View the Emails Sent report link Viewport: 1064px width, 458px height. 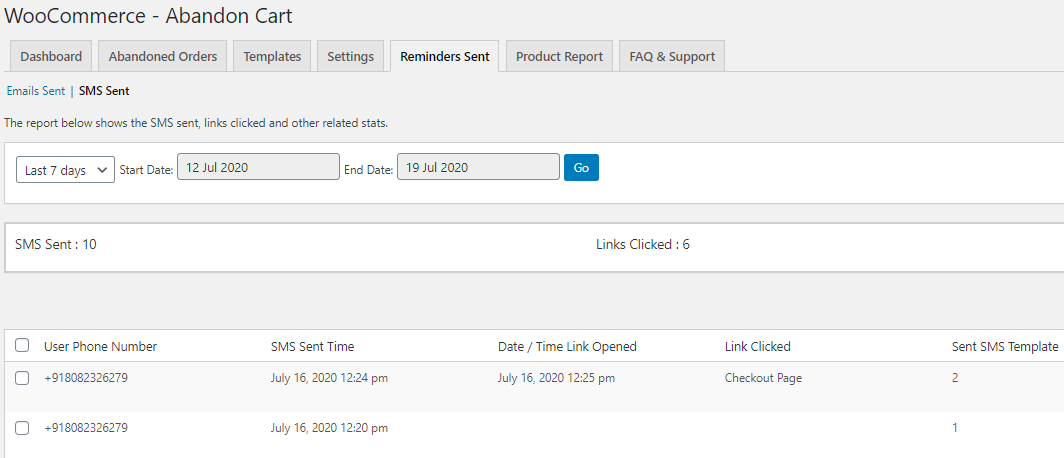36,91
